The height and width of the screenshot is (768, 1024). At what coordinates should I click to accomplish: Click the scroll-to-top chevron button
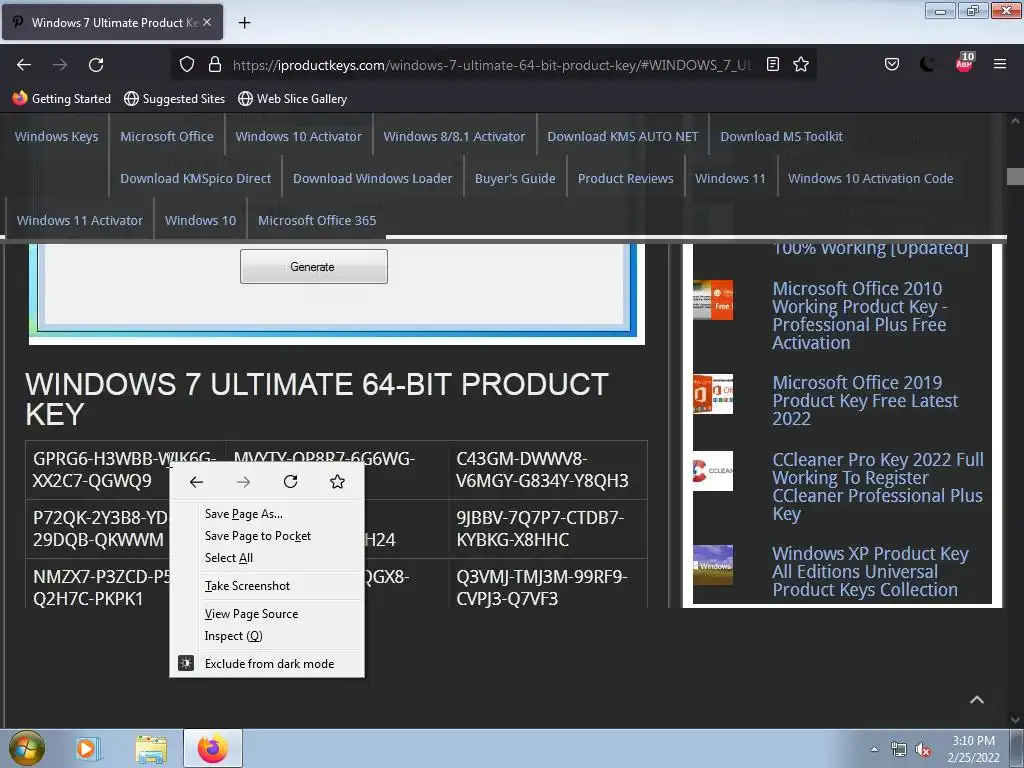click(976, 700)
